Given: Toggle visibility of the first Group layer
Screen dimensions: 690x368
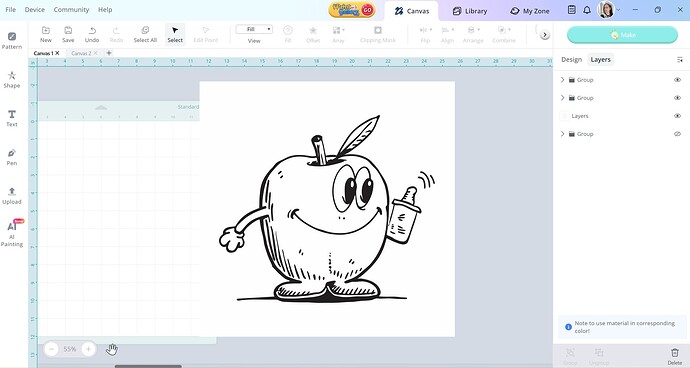Looking at the screenshot, I should coord(677,80).
